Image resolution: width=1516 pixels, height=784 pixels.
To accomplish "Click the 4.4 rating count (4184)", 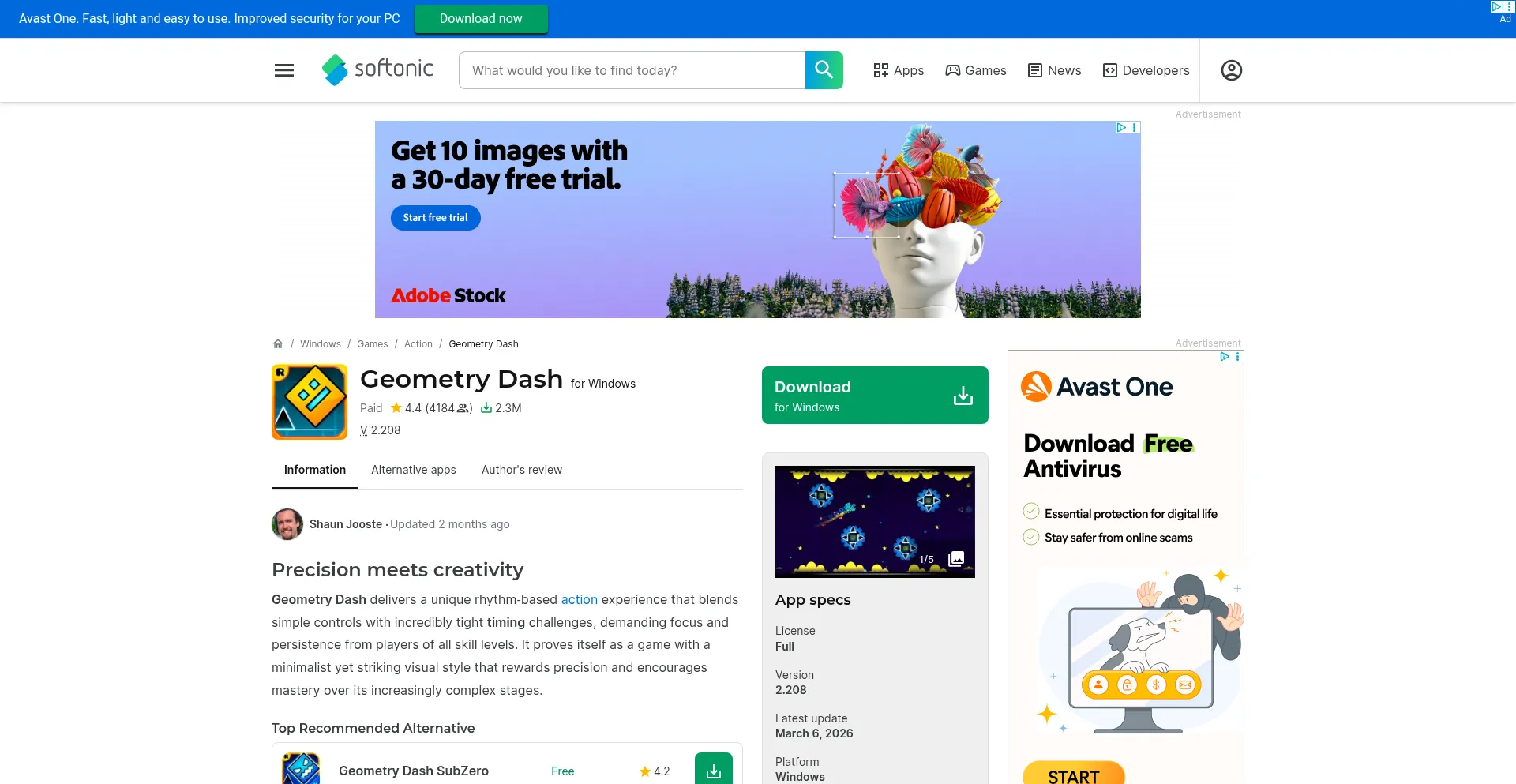I will pos(448,407).
